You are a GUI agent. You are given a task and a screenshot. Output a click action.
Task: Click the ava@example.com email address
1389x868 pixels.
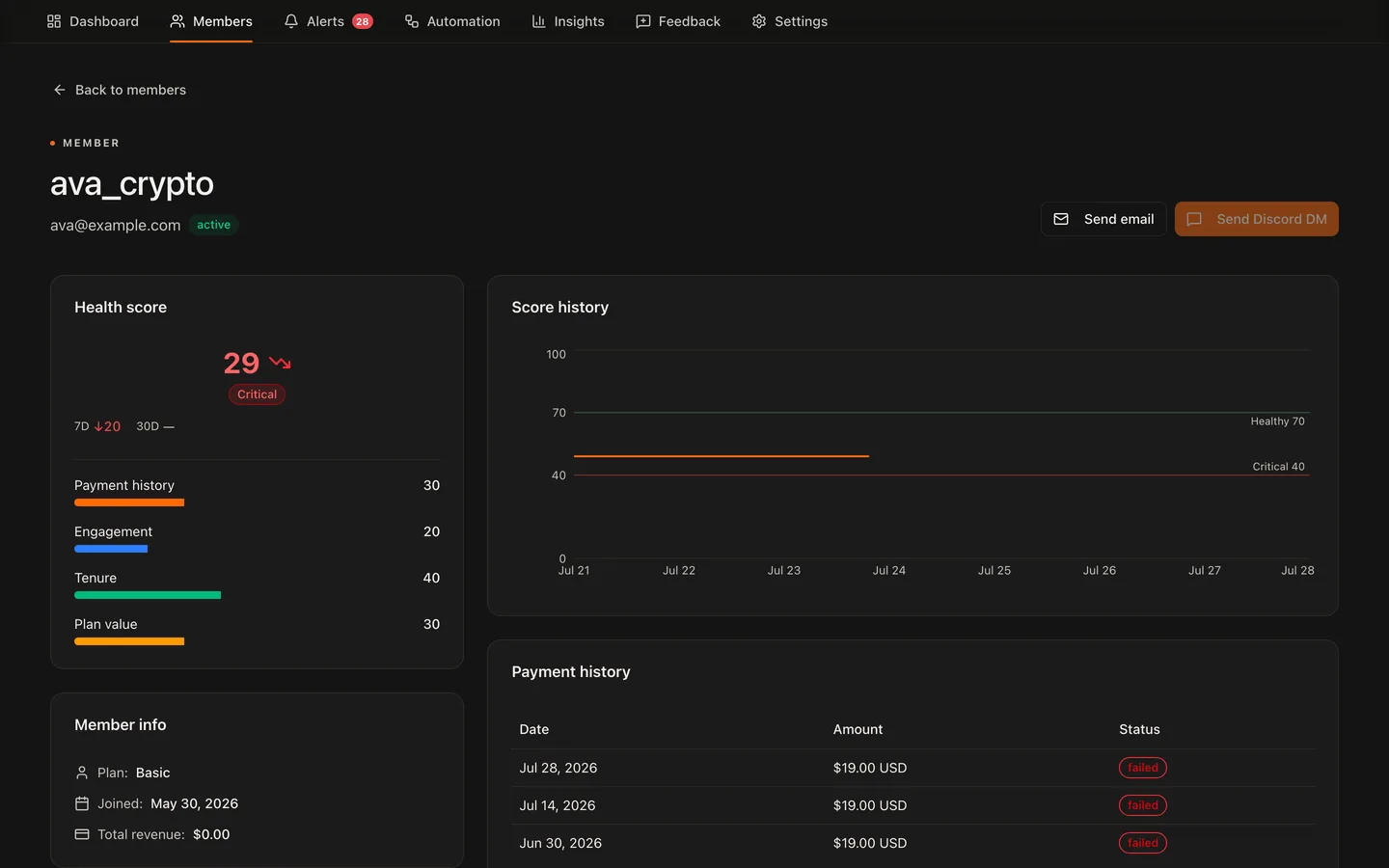pyautogui.click(x=116, y=225)
